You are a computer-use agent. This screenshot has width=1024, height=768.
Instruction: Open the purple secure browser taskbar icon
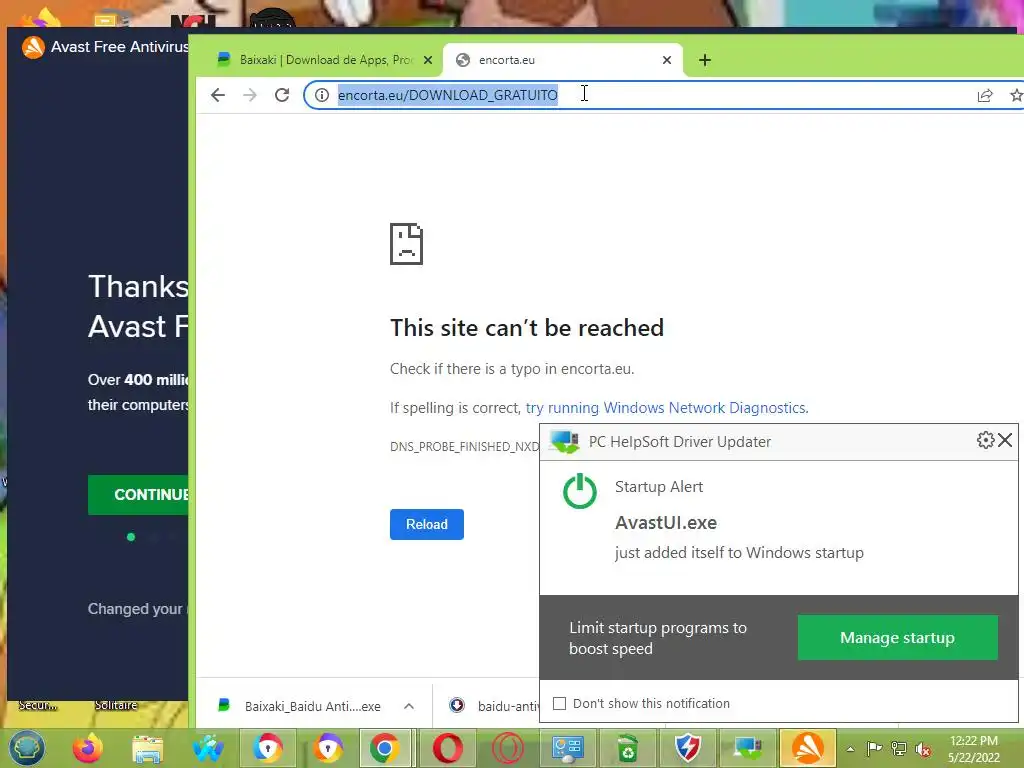click(328, 748)
